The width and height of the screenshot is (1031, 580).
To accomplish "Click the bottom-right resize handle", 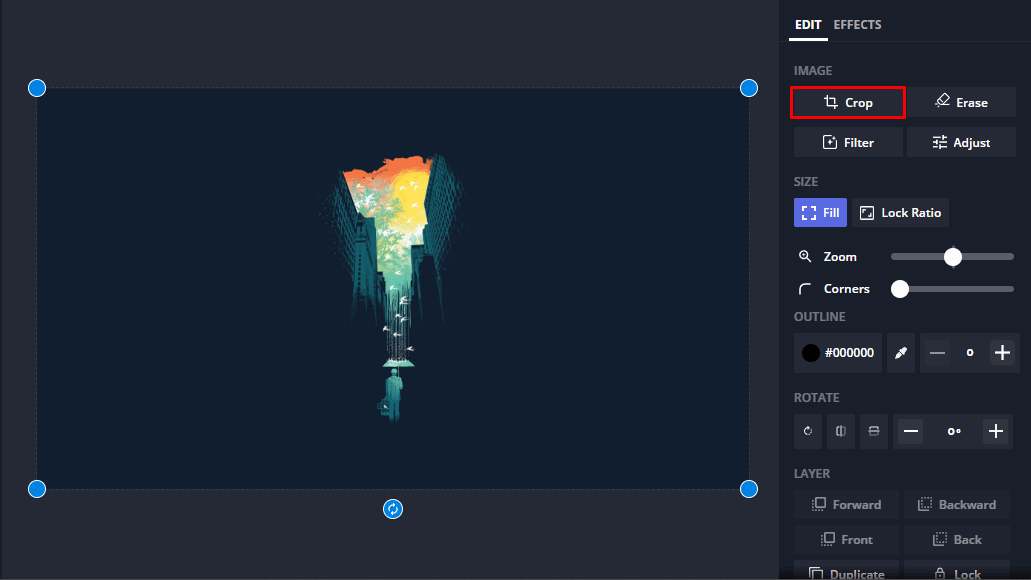I will click(x=749, y=489).
